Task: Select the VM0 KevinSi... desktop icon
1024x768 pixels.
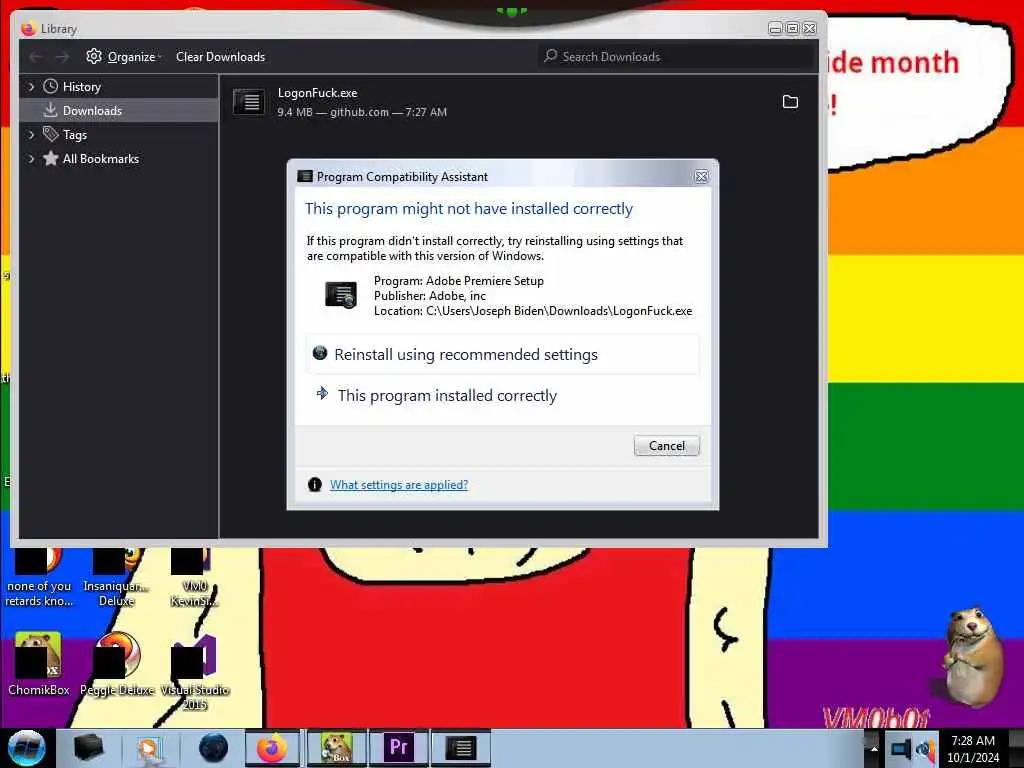Action: (194, 579)
